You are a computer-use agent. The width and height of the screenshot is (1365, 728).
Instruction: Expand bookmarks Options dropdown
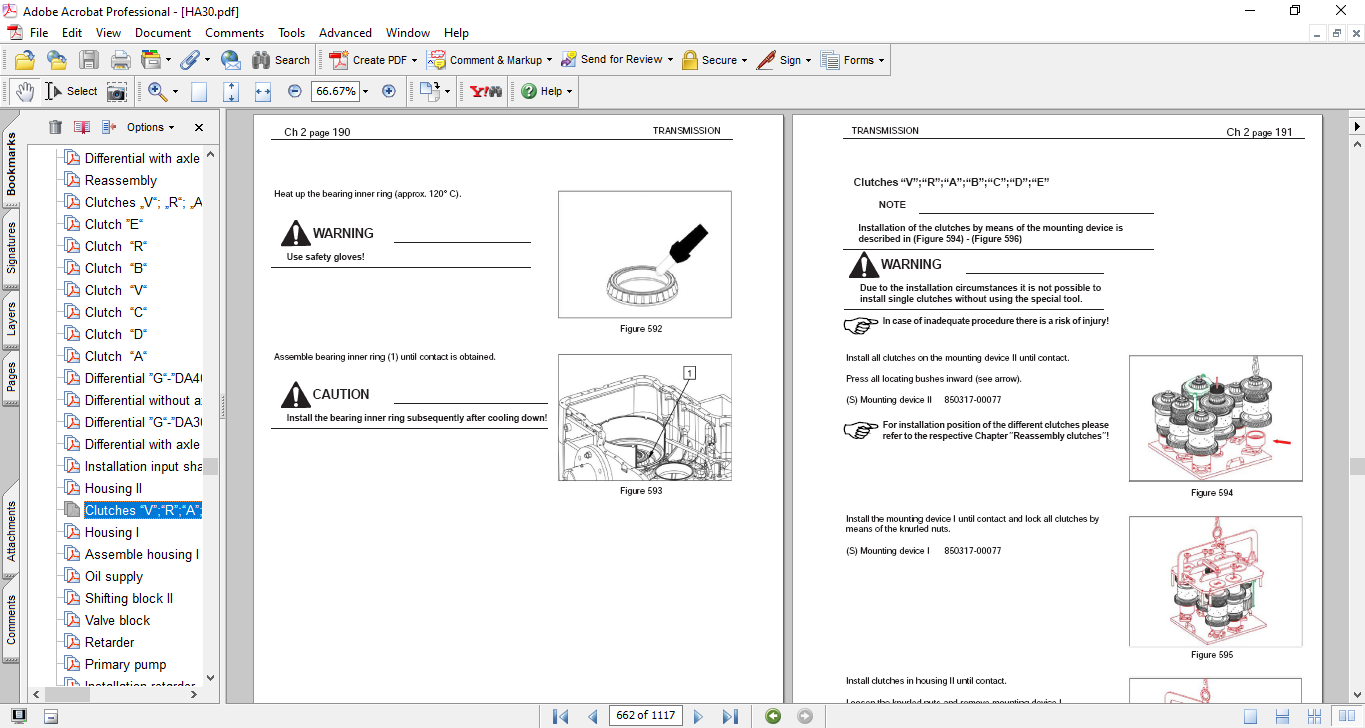click(150, 127)
